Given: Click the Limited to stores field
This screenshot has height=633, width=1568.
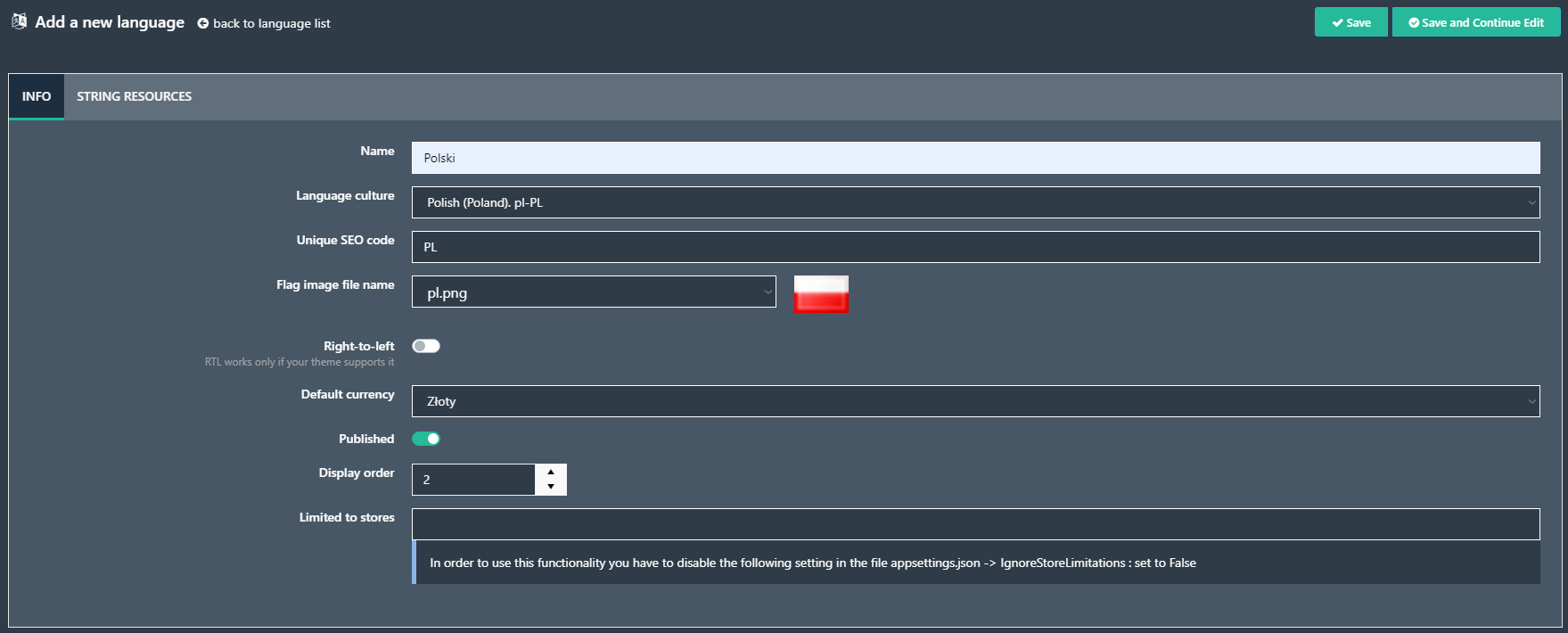Looking at the screenshot, I should click(975, 524).
